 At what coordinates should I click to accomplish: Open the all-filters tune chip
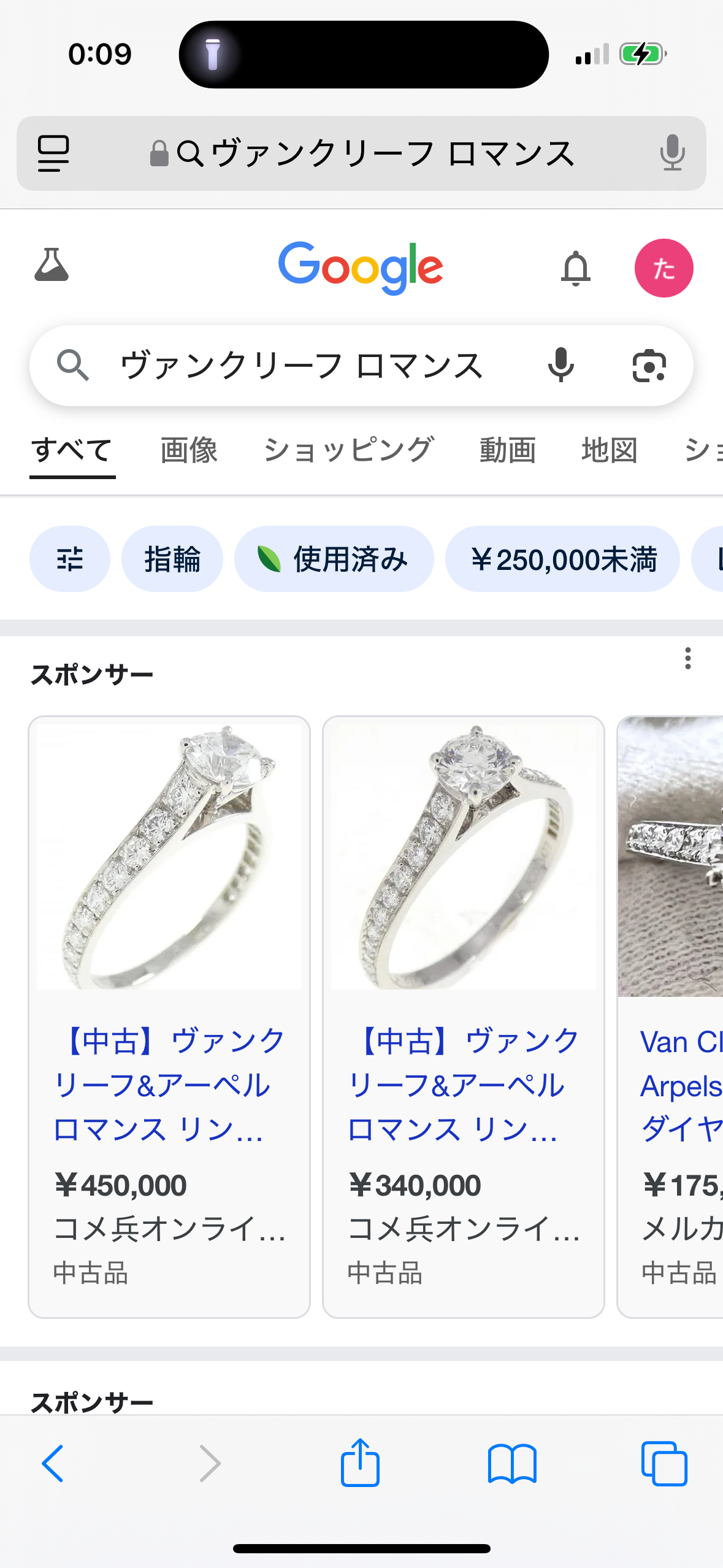click(x=70, y=559)
